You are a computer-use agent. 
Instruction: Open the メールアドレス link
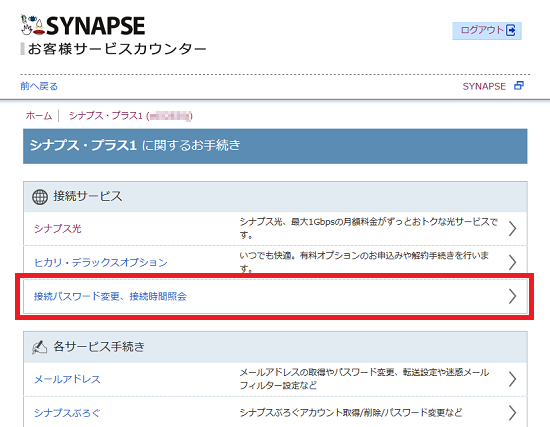pyautogui.click(x=67, y=379)
